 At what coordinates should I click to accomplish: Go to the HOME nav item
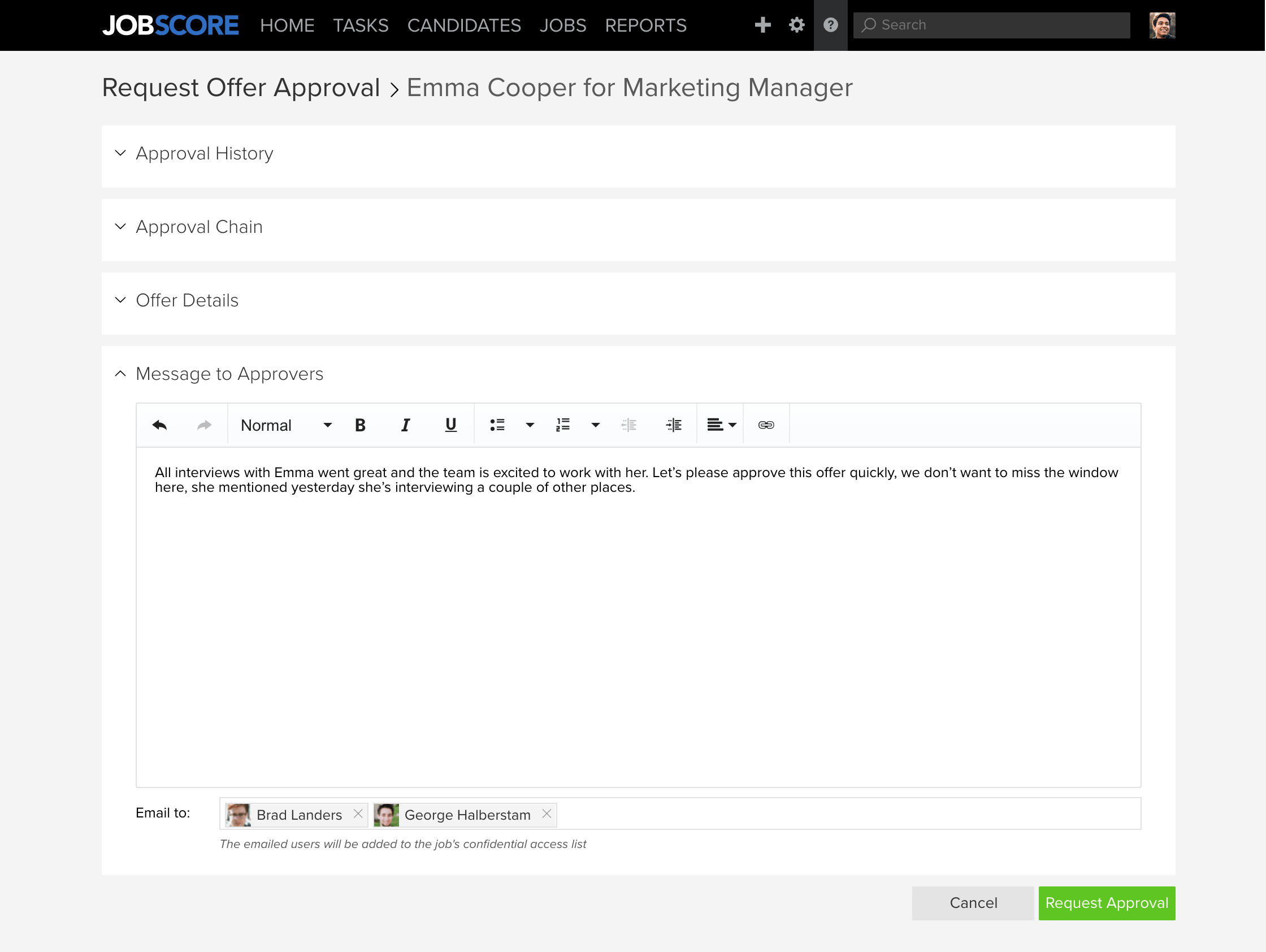point(287,25)
